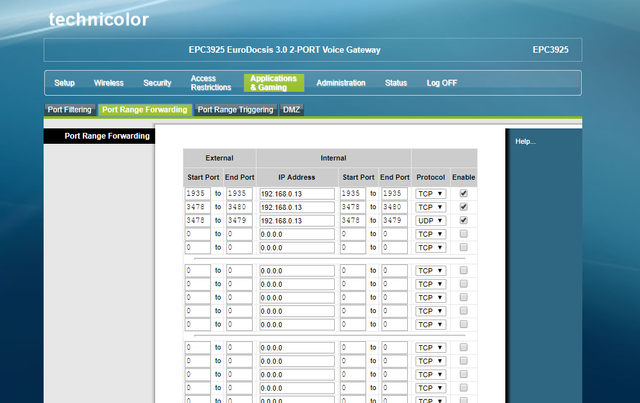Click Log OFF in the navigation bar
Screen dimensions: 640x403
(442, 83)
